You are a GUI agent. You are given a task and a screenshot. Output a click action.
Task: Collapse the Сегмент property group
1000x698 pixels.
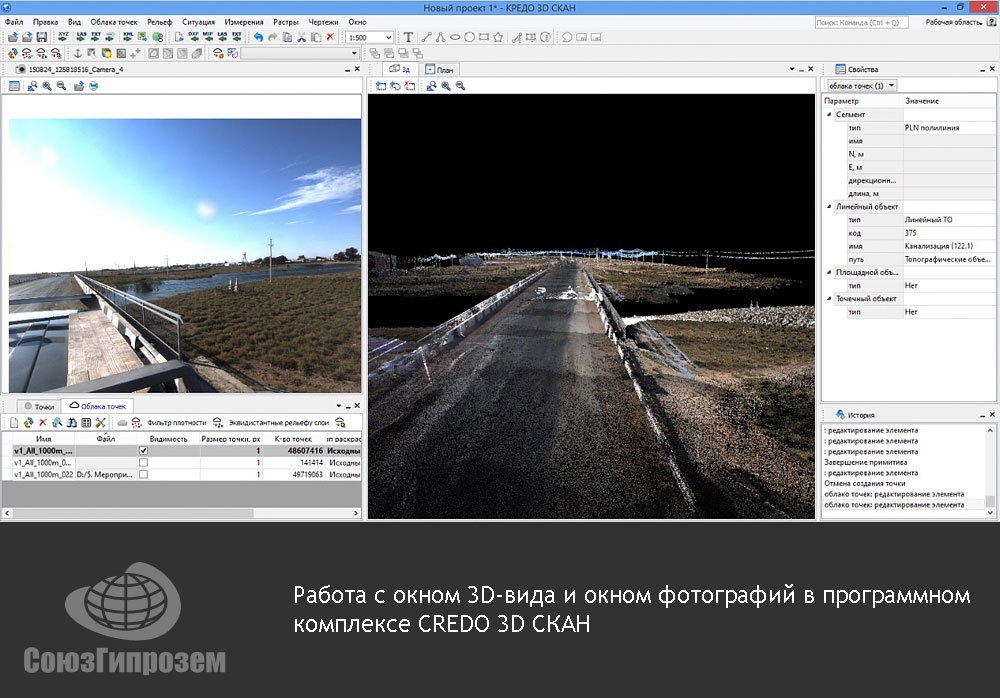[x=829, y=115]
